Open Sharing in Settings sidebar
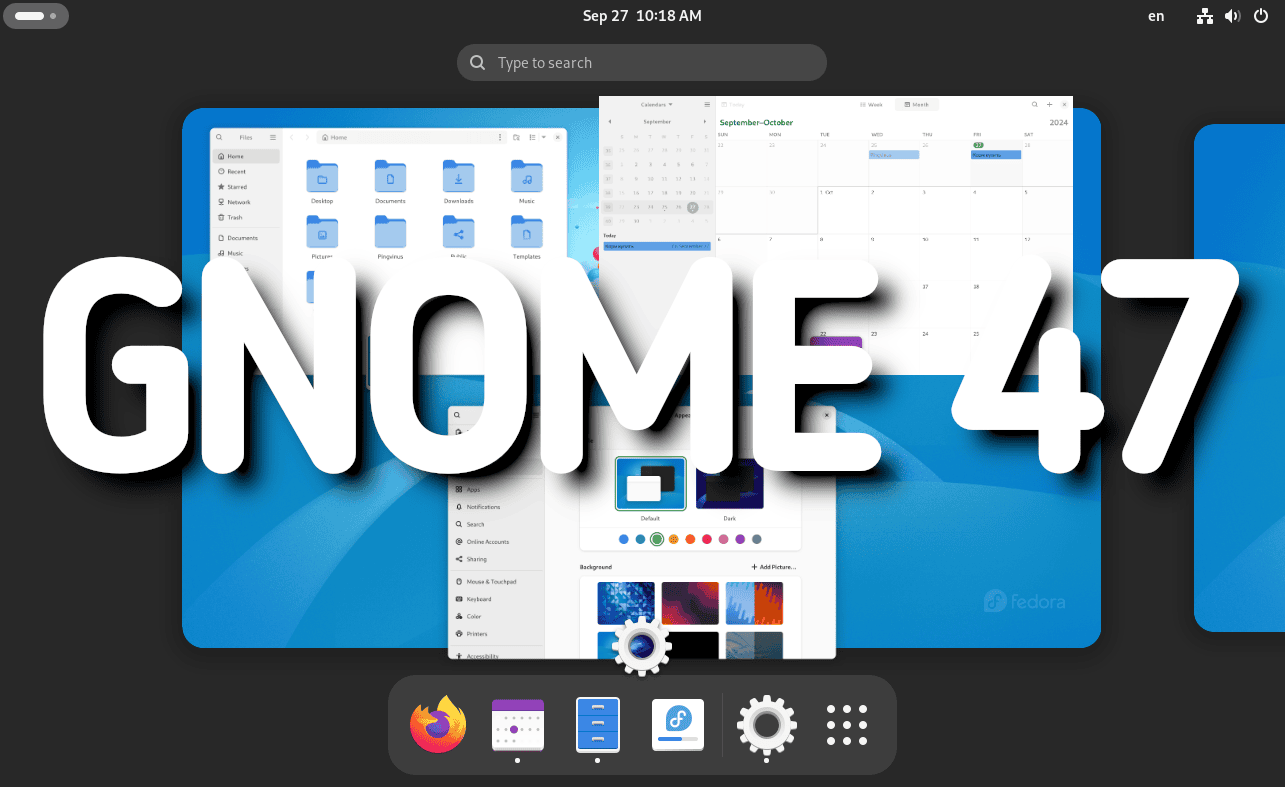Image resolution: width=1285 pixels, height=787 pixels. point(496,559)
